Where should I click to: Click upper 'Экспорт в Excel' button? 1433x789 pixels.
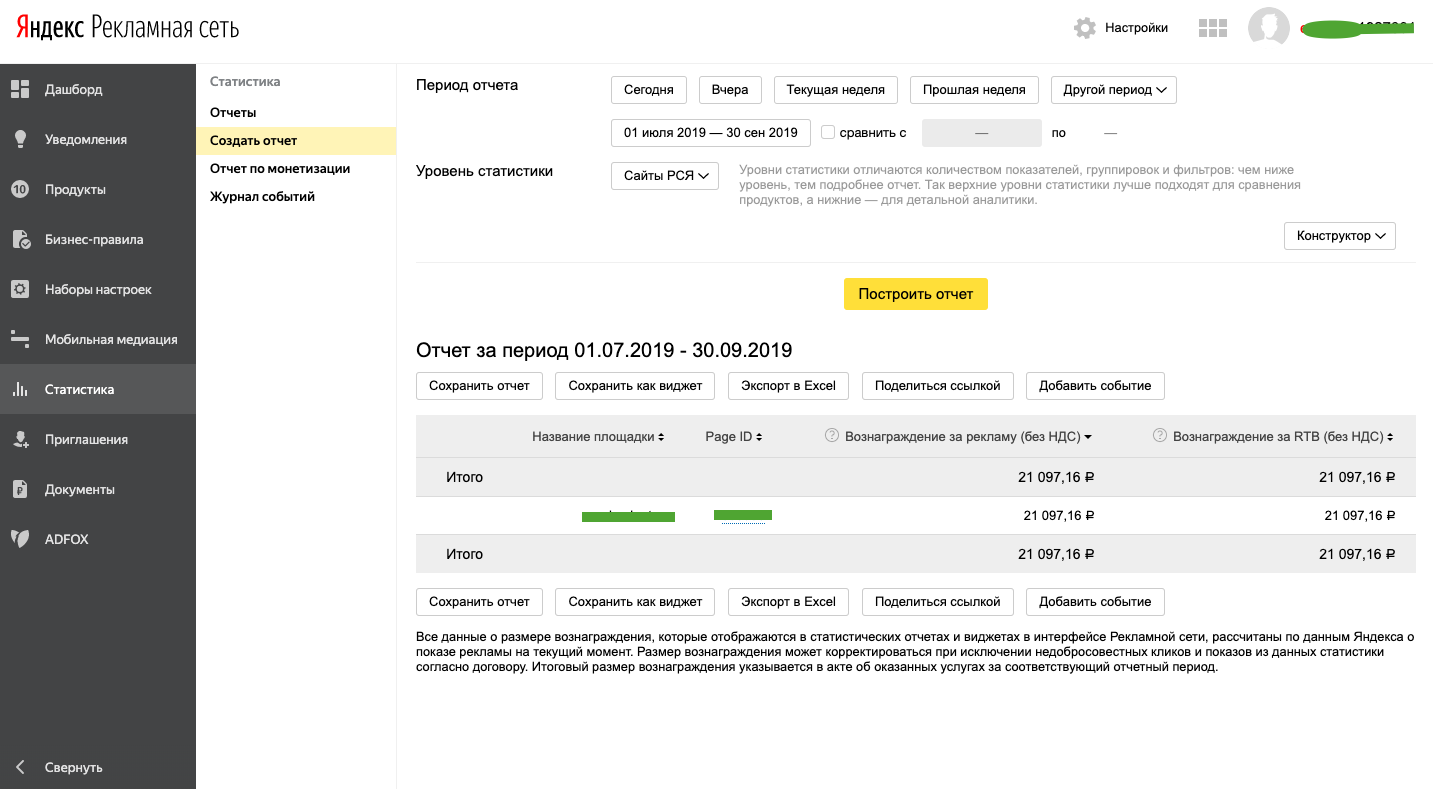pyautogui.click(x=789, y=386)
